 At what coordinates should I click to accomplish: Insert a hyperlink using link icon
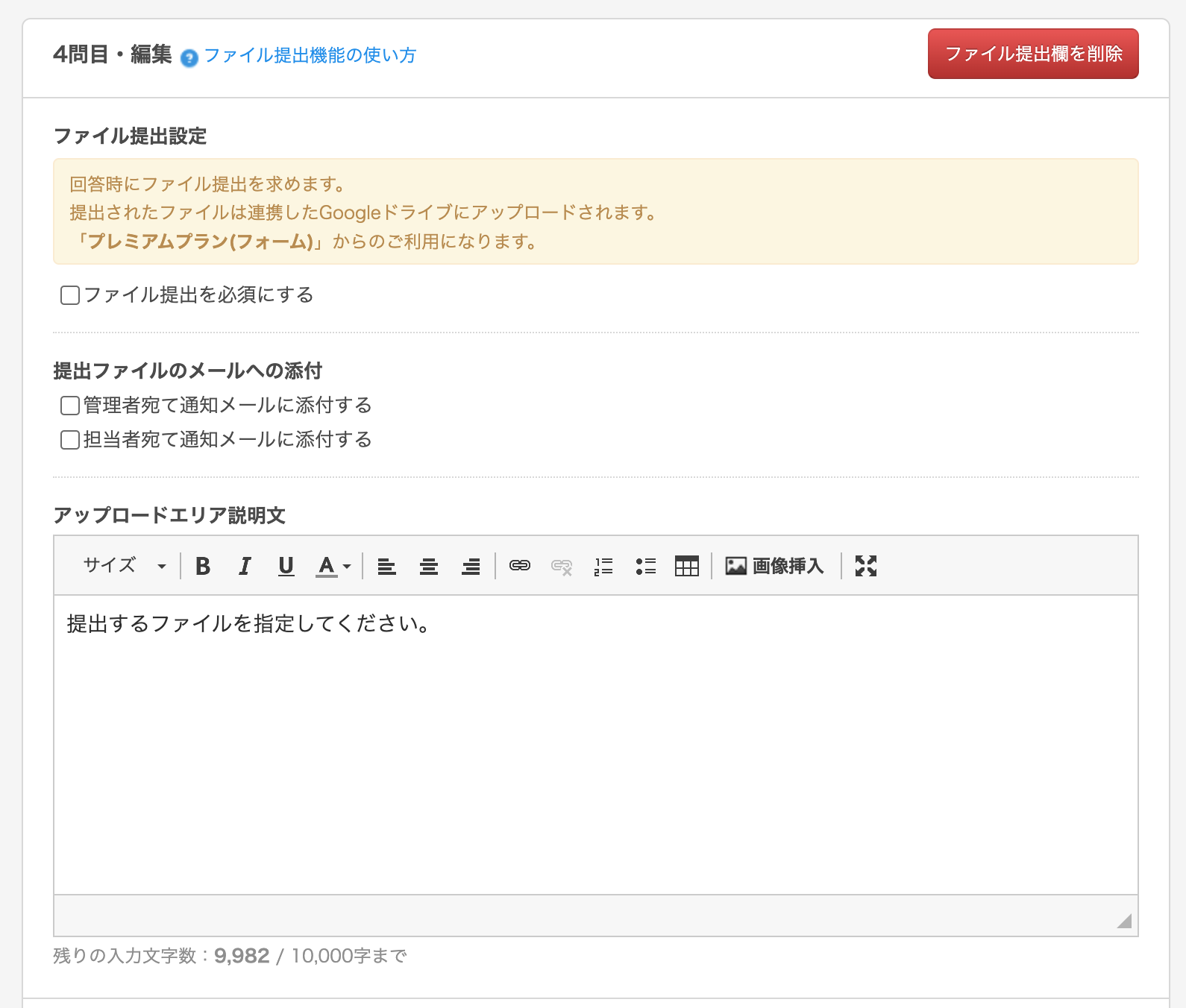[x=519, y=567]
